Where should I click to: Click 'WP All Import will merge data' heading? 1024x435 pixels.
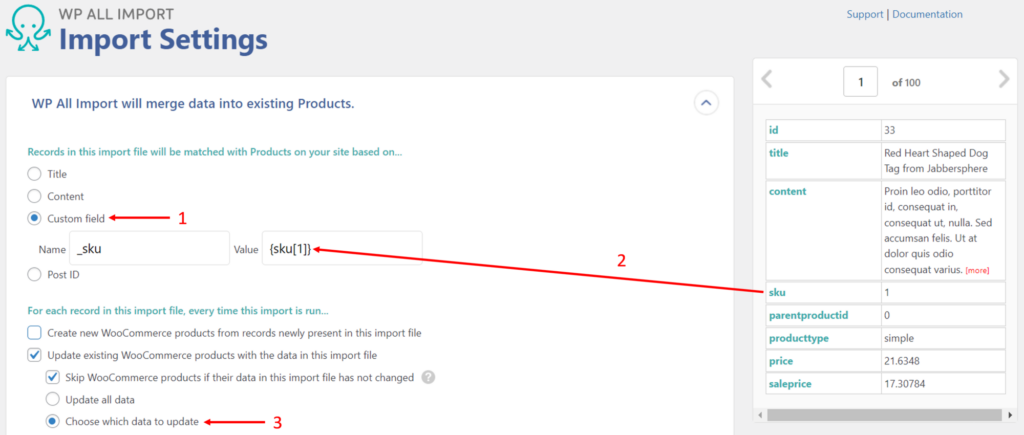point(193,104)
